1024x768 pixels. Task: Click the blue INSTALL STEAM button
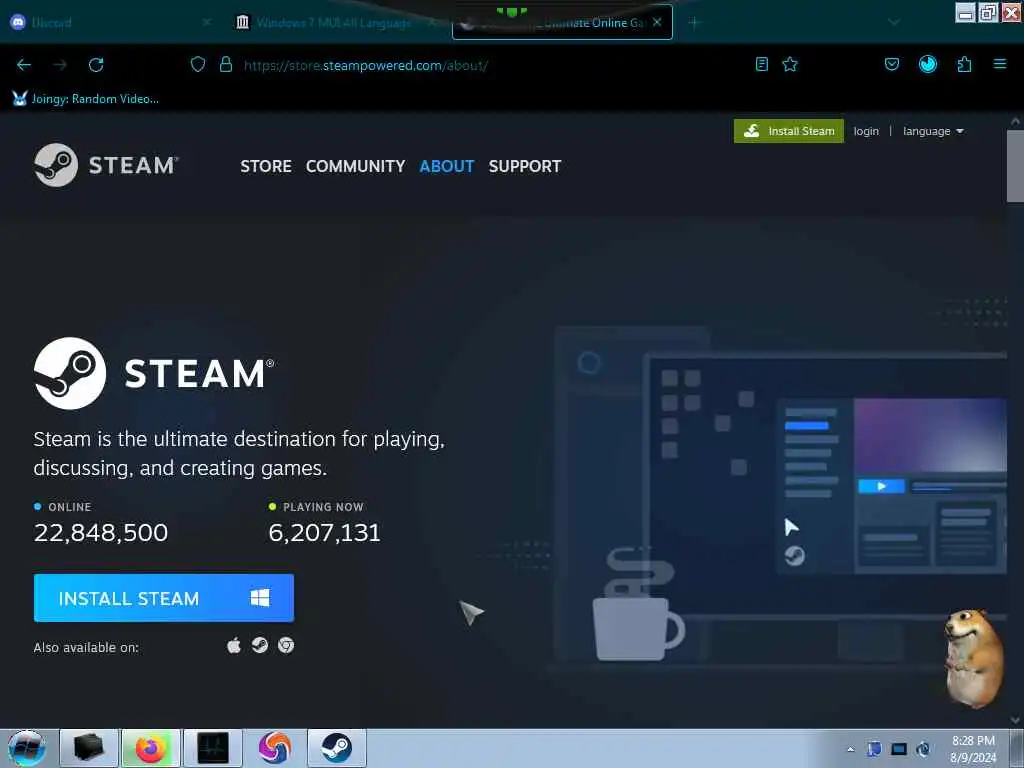164,598
